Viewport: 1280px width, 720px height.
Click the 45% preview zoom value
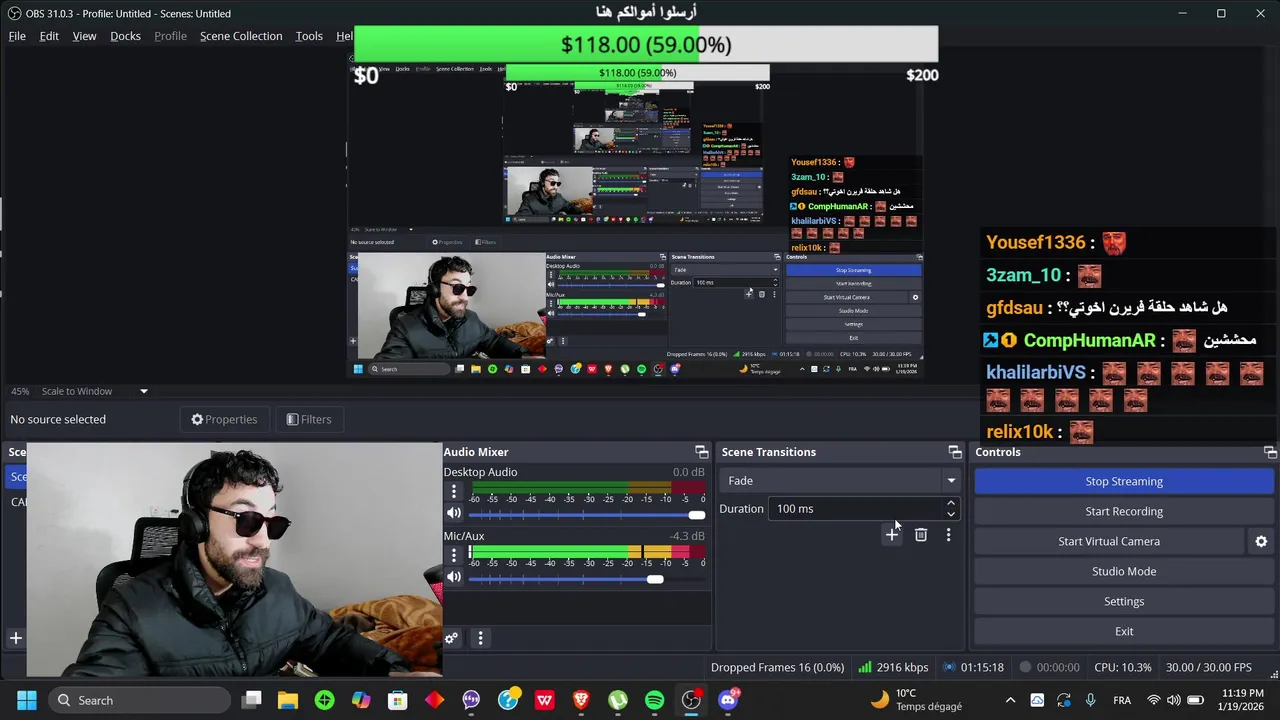20,391
